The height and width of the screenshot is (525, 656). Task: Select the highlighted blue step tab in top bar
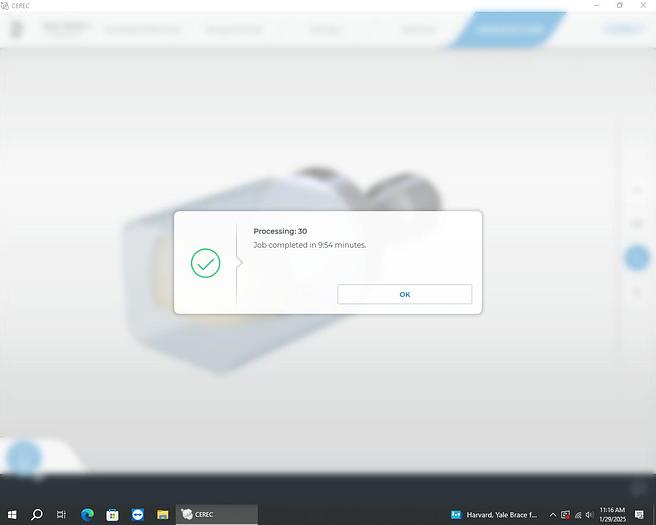point(510,29)
